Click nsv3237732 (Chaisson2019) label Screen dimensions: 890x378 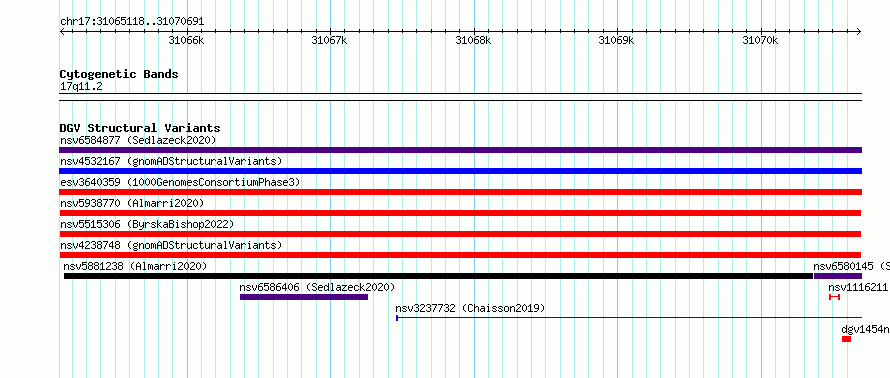coord(470,308)
